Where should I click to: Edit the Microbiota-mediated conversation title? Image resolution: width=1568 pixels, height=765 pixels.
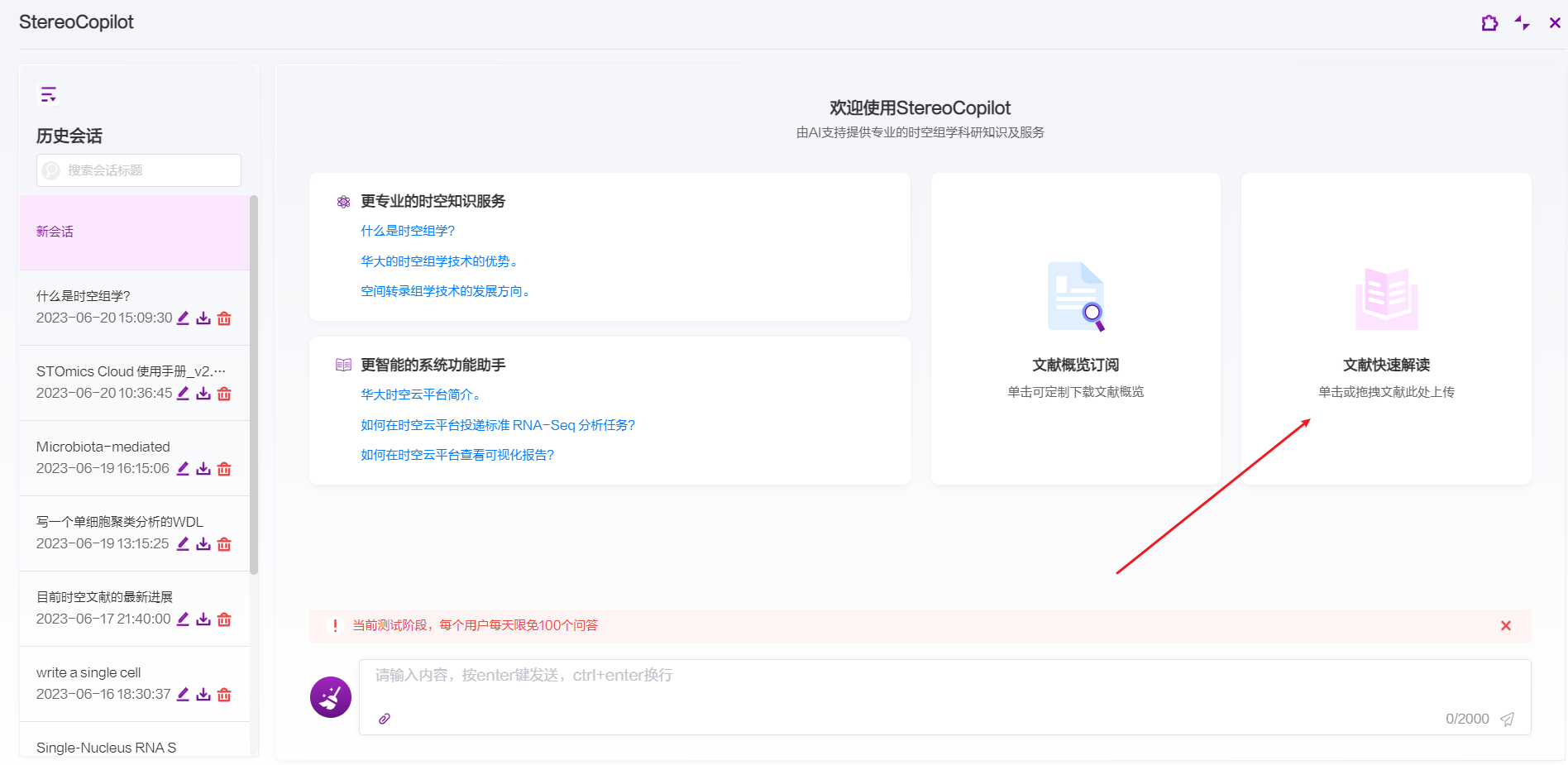(183, 469)
